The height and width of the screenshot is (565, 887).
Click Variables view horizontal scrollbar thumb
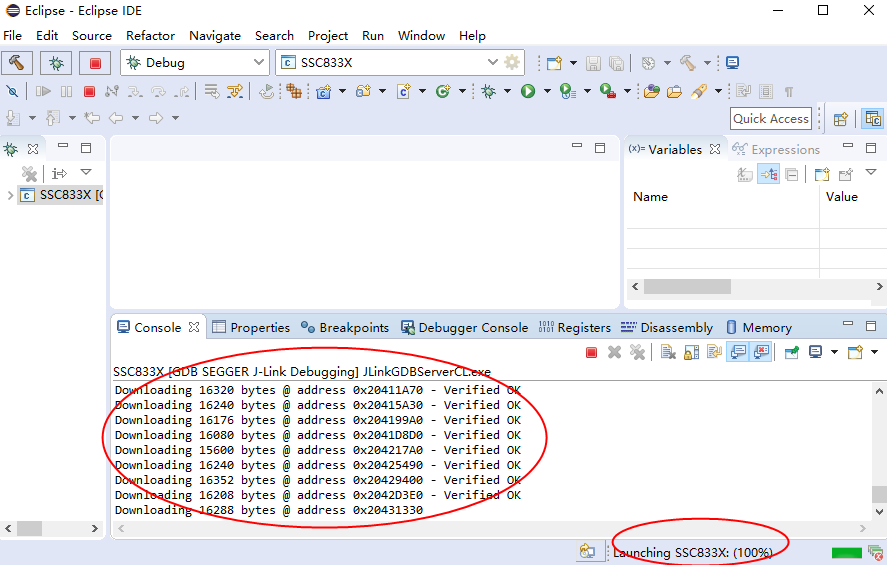click(x=687, y=287)
